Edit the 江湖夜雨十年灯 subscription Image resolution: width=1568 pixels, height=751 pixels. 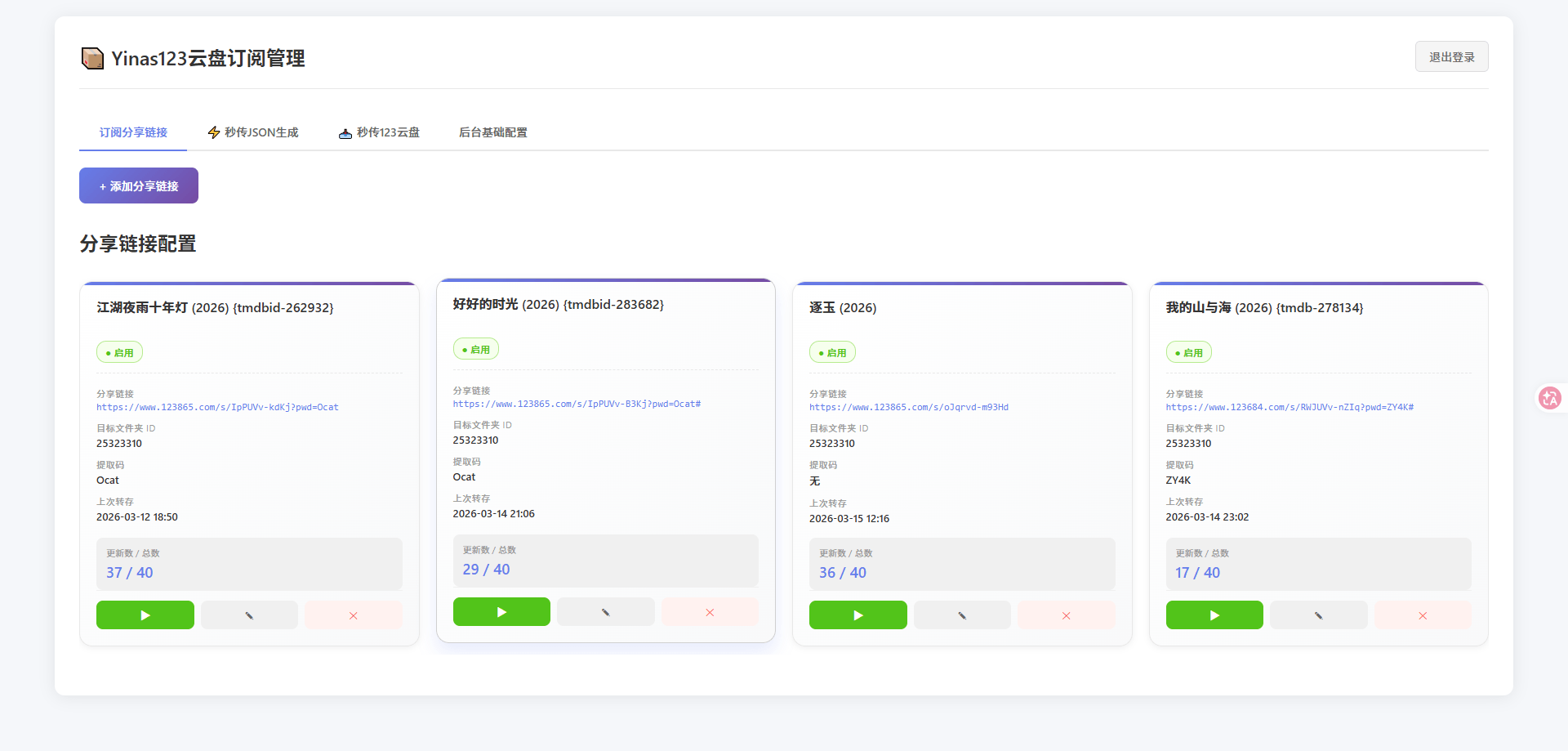249,615
